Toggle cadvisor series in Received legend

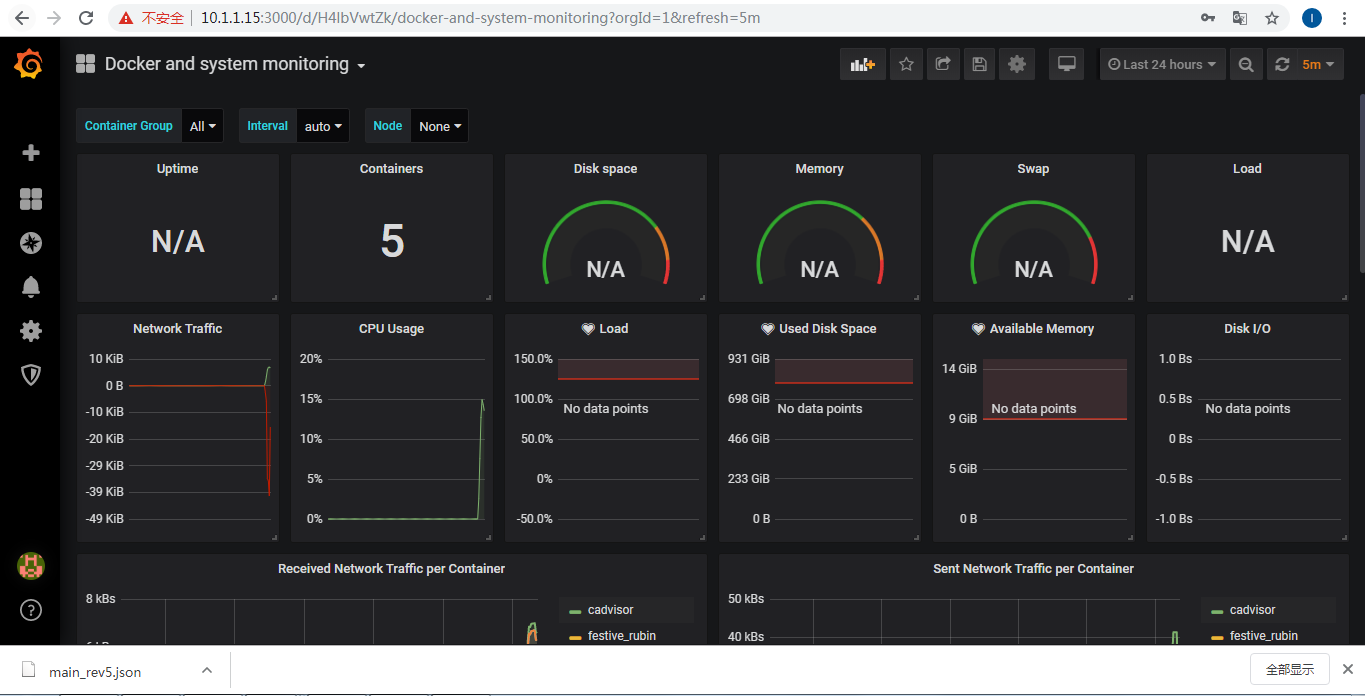[610, 610]
